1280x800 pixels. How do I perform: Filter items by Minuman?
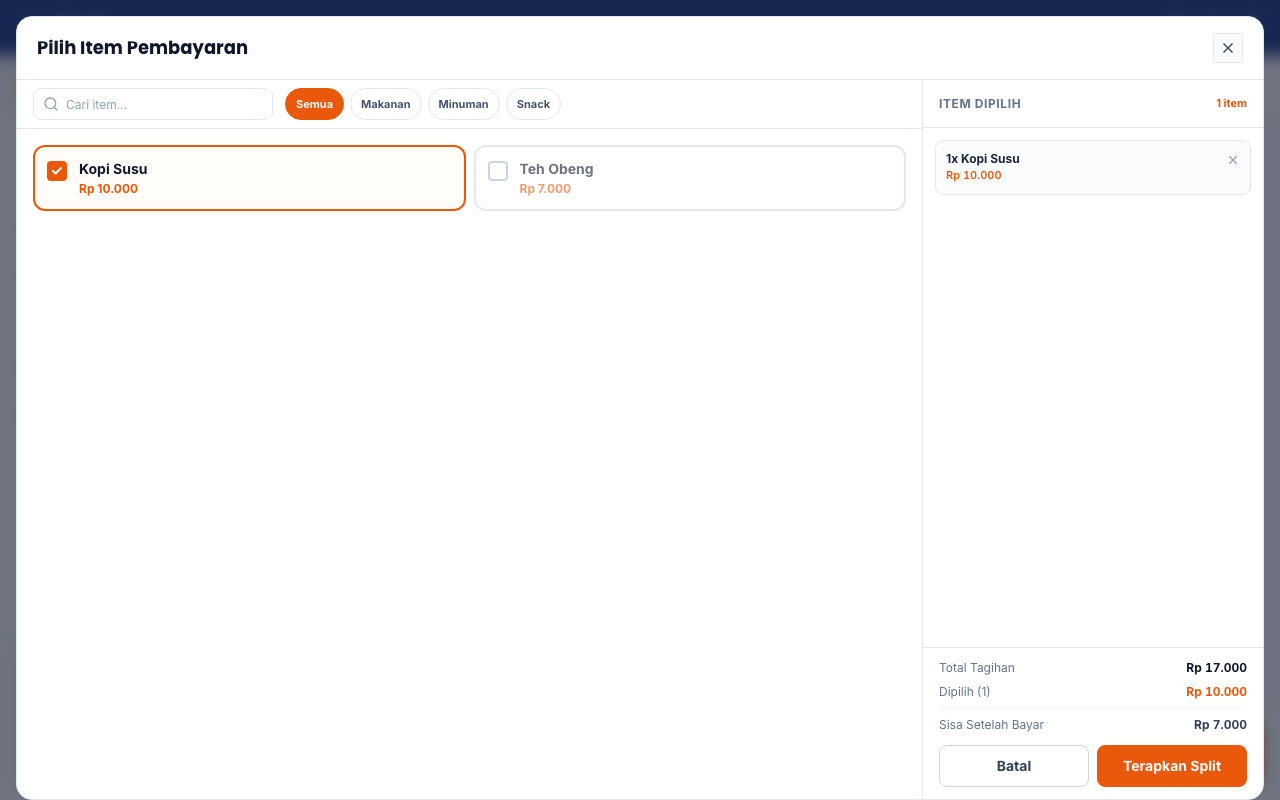(463, 104)
